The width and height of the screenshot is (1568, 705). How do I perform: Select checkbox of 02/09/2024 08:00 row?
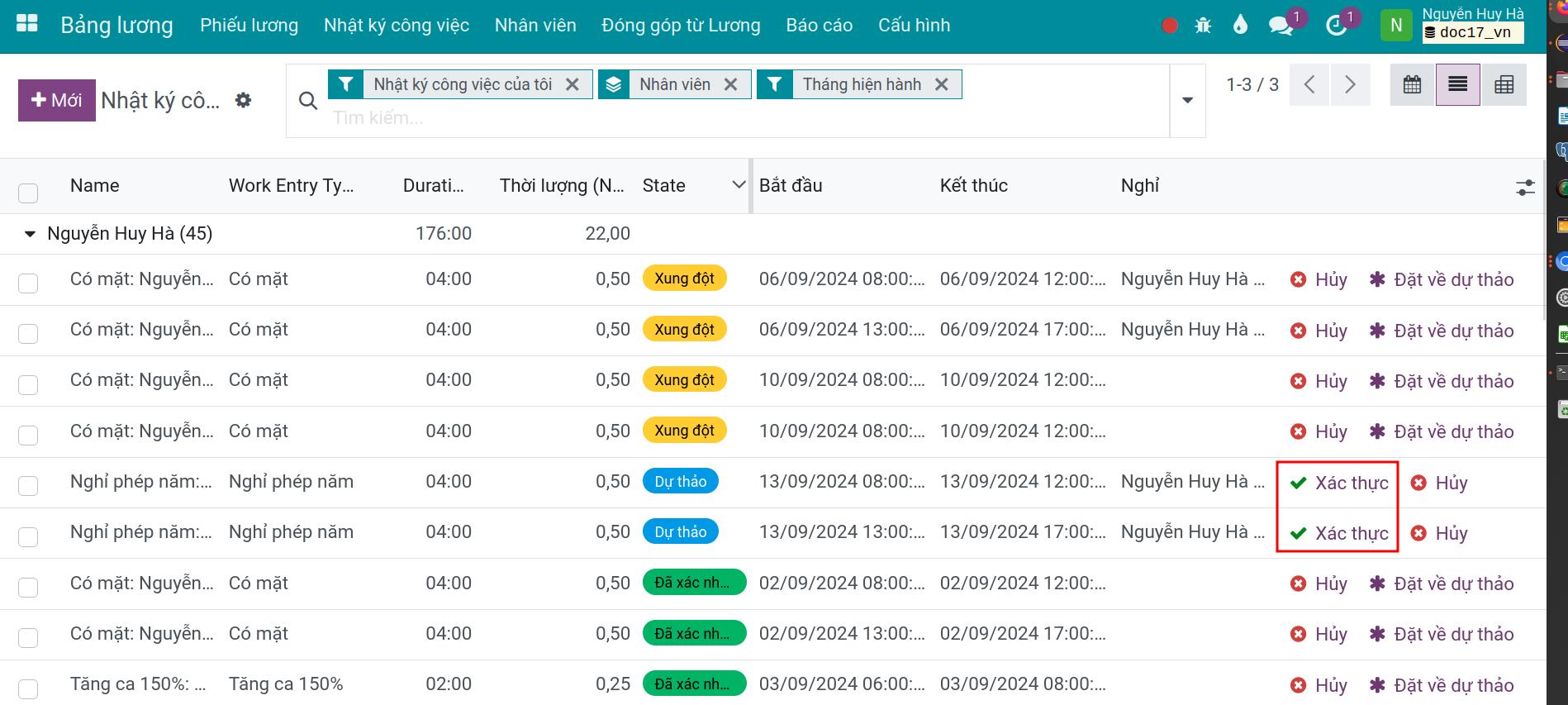(x=28, y=588)
